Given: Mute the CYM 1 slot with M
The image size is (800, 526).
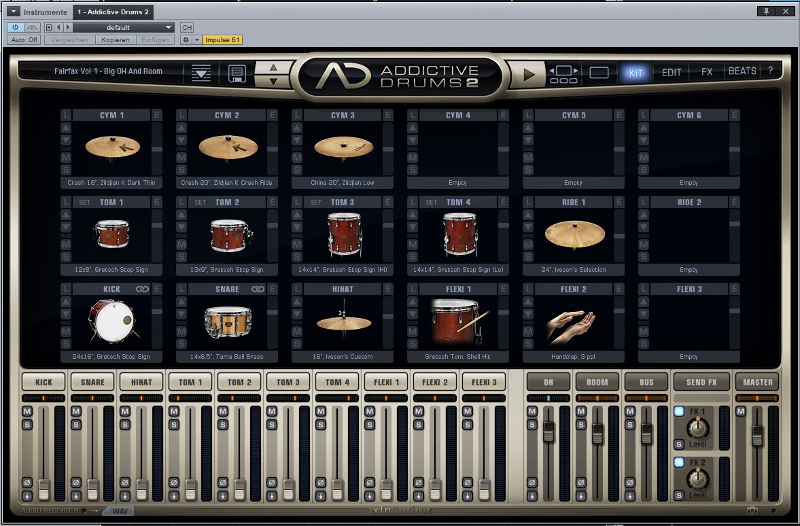Looking at the screenshot, I should click(x=66, y=158).
